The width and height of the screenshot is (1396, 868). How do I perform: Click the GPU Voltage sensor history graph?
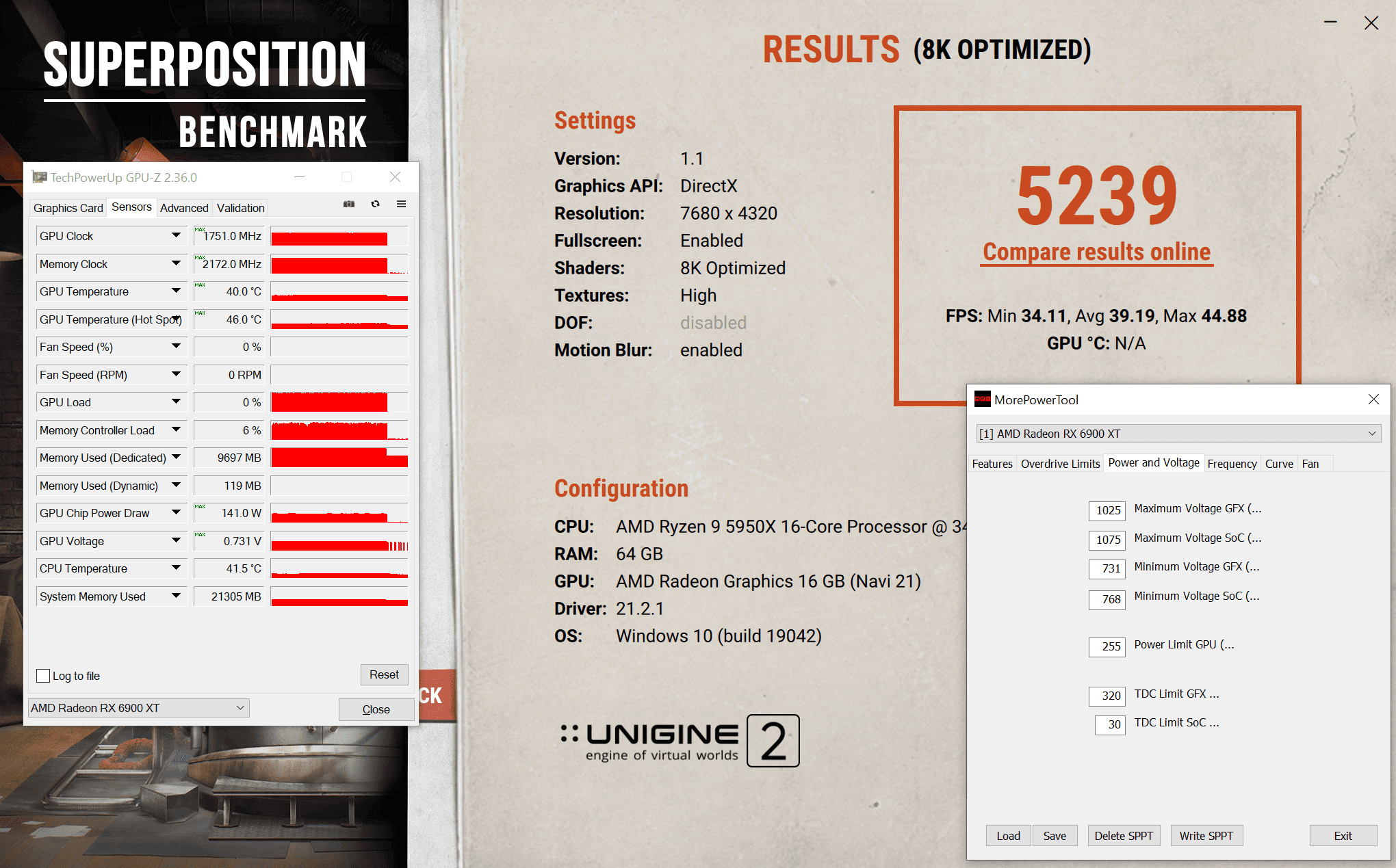click(x=339, y=541)
